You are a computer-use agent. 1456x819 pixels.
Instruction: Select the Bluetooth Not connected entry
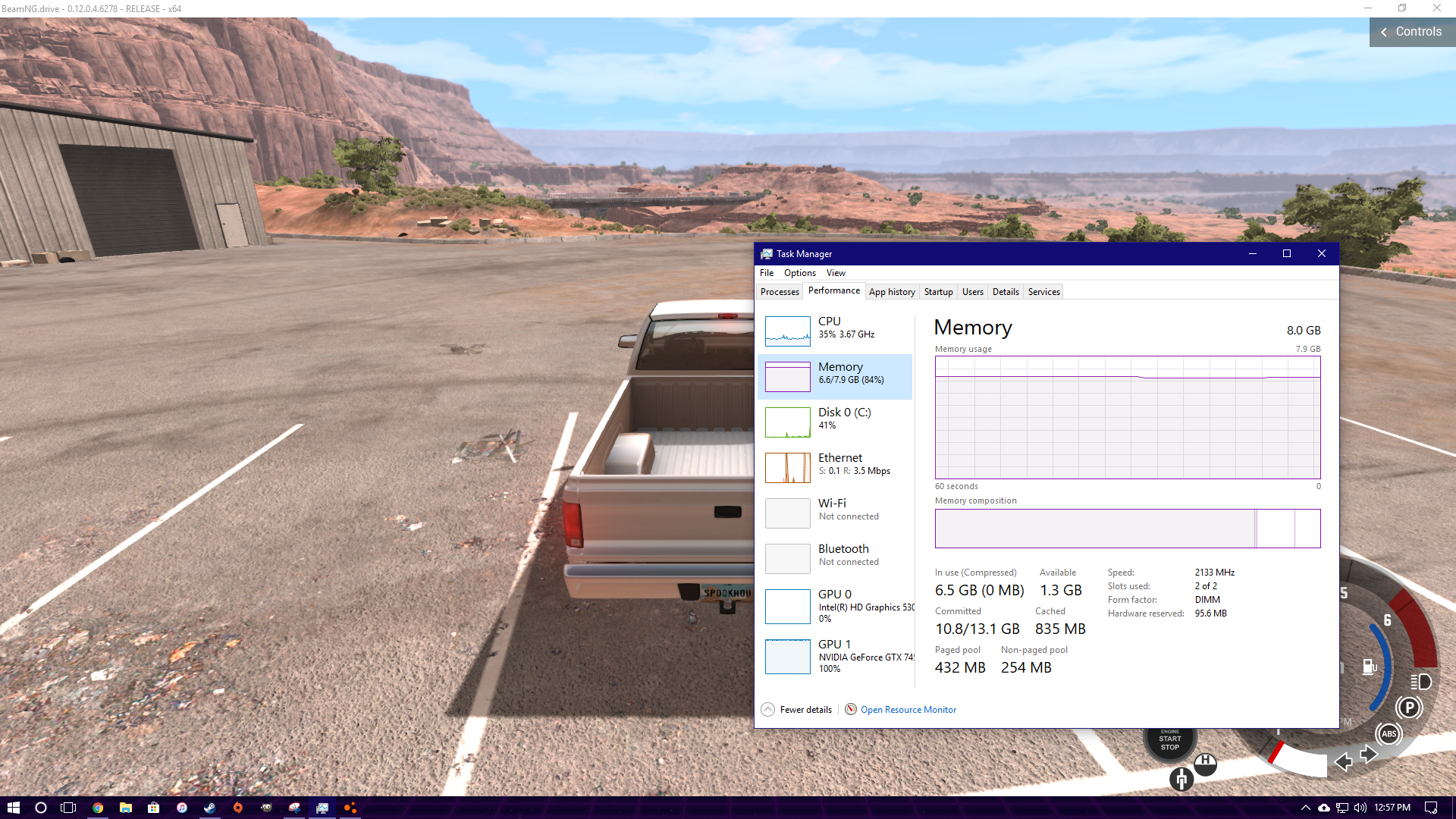pyautogui.click(x=835, y=559)
